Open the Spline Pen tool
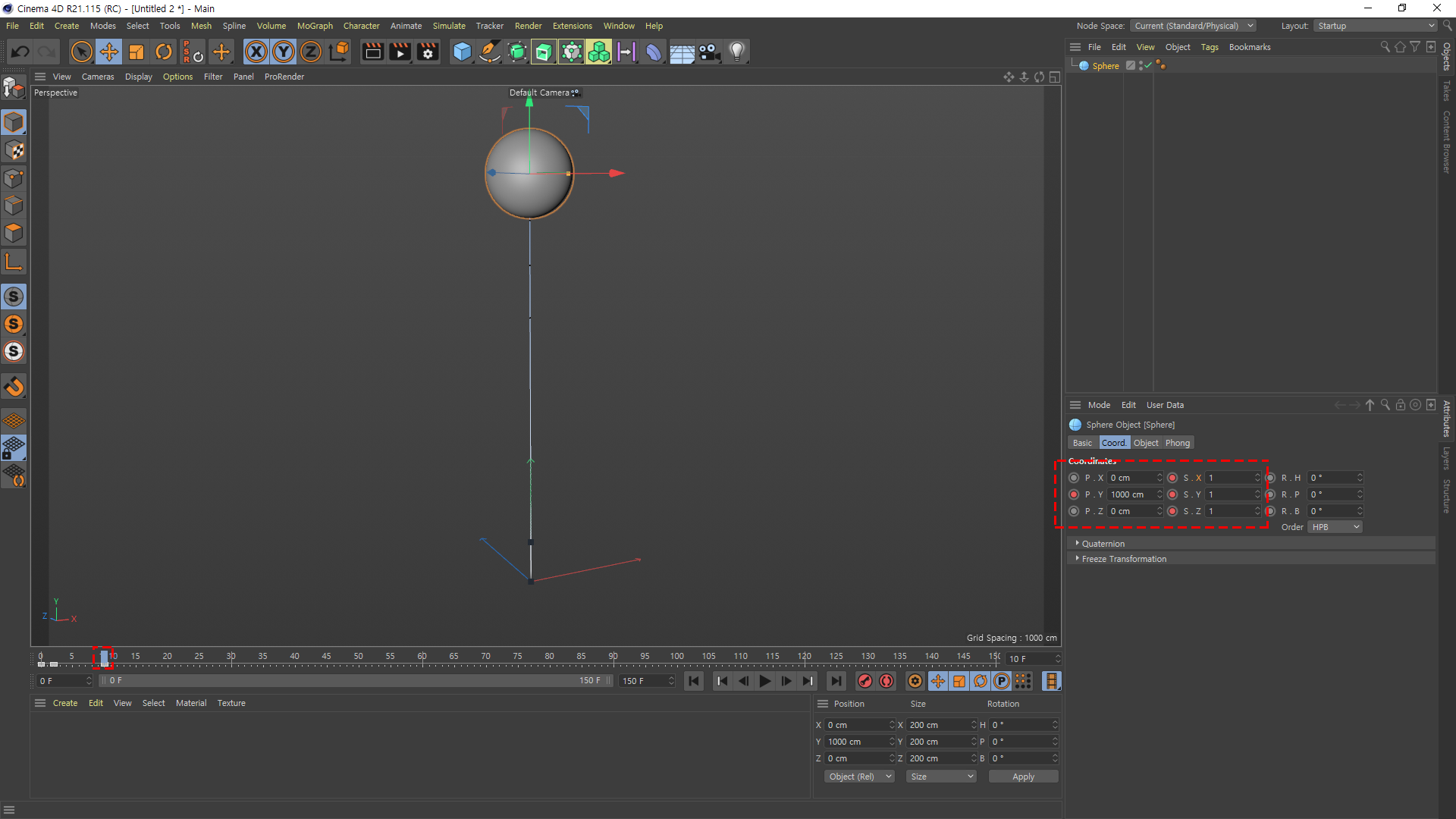The image size is (1456, 819). click(490, 52)
